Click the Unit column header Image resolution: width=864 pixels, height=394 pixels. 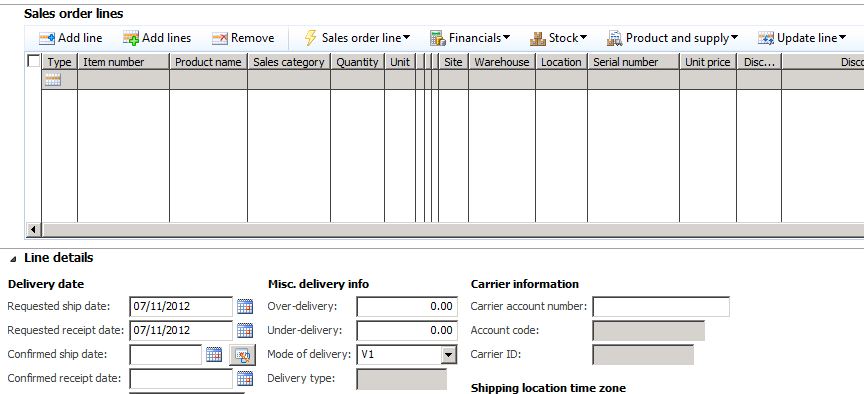coord(400,62)
